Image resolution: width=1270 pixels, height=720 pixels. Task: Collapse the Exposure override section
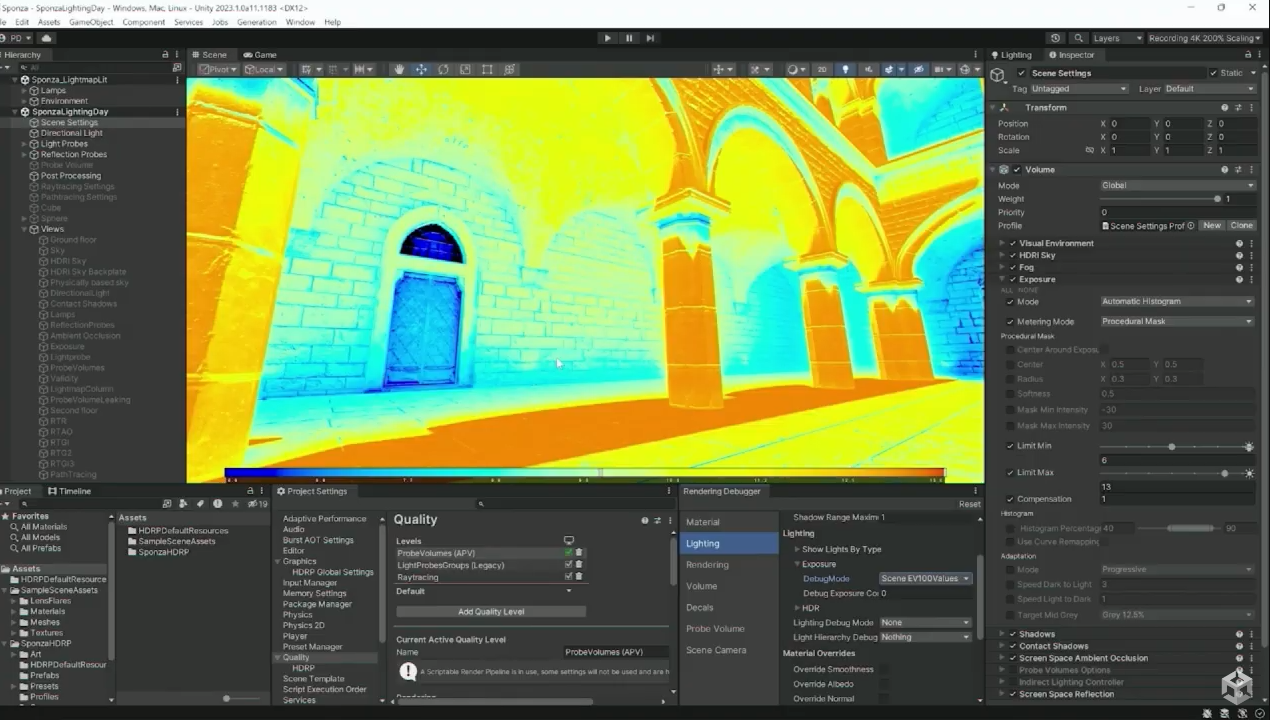1003,279
